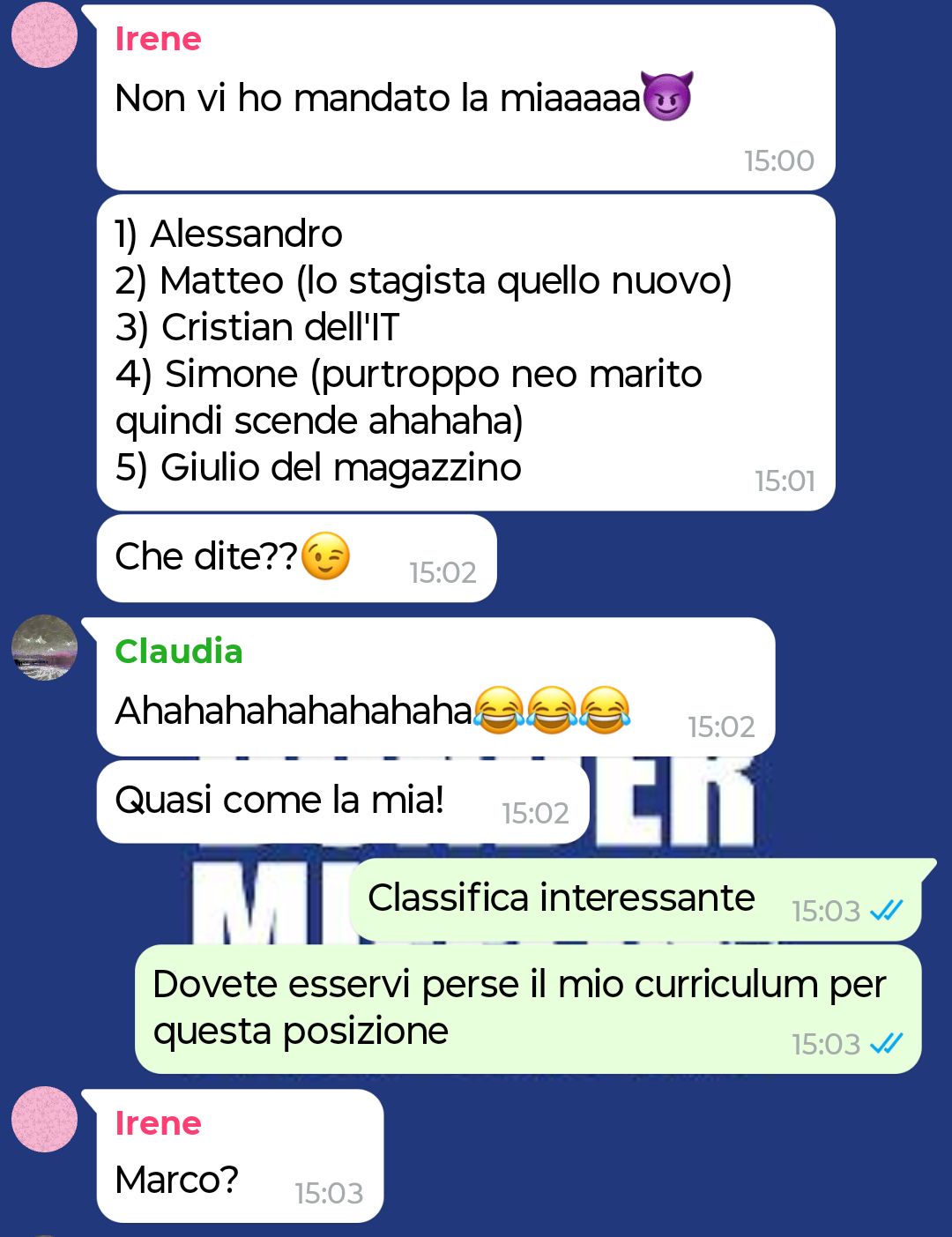Open Claudia's profile picture
Image resolution: width=952 pixels, height=1237 pixels.
click(44, 647)
